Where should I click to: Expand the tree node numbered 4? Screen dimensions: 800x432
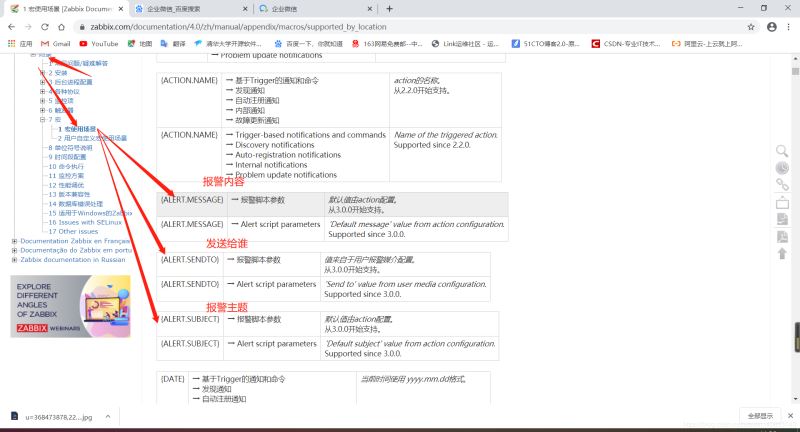43,91
